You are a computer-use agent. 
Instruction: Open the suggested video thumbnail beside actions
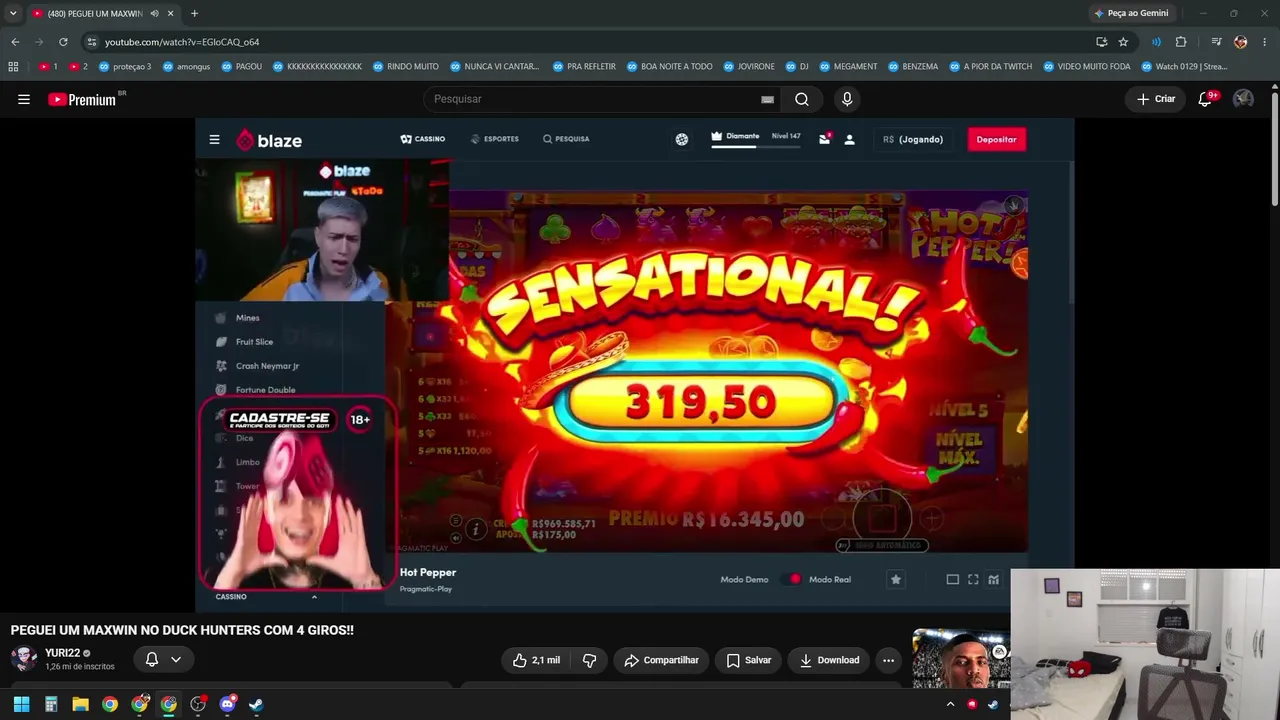[x=961, y=658]
